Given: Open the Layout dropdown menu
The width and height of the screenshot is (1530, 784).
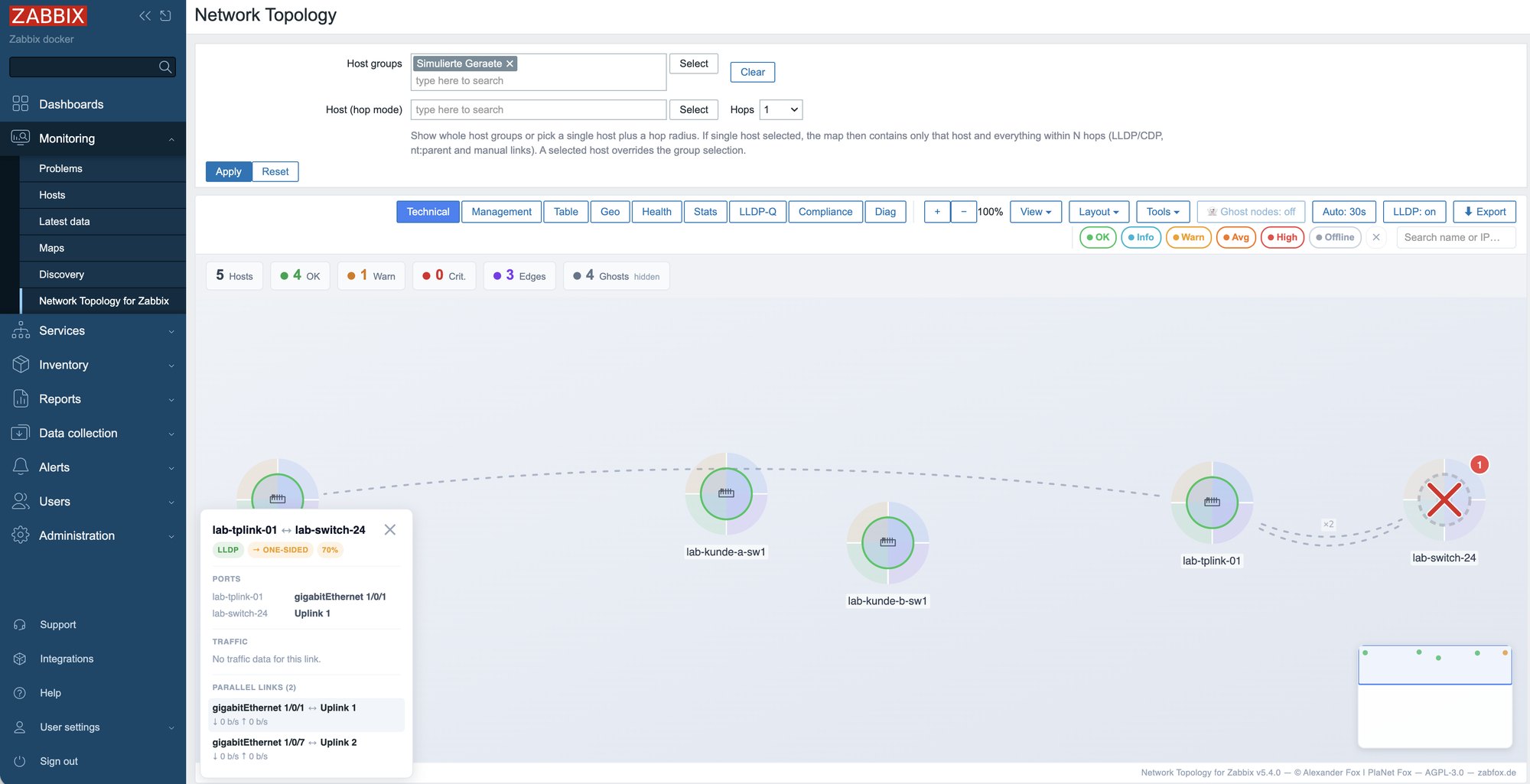Looking at the screenshot, I should (1099, 212).
